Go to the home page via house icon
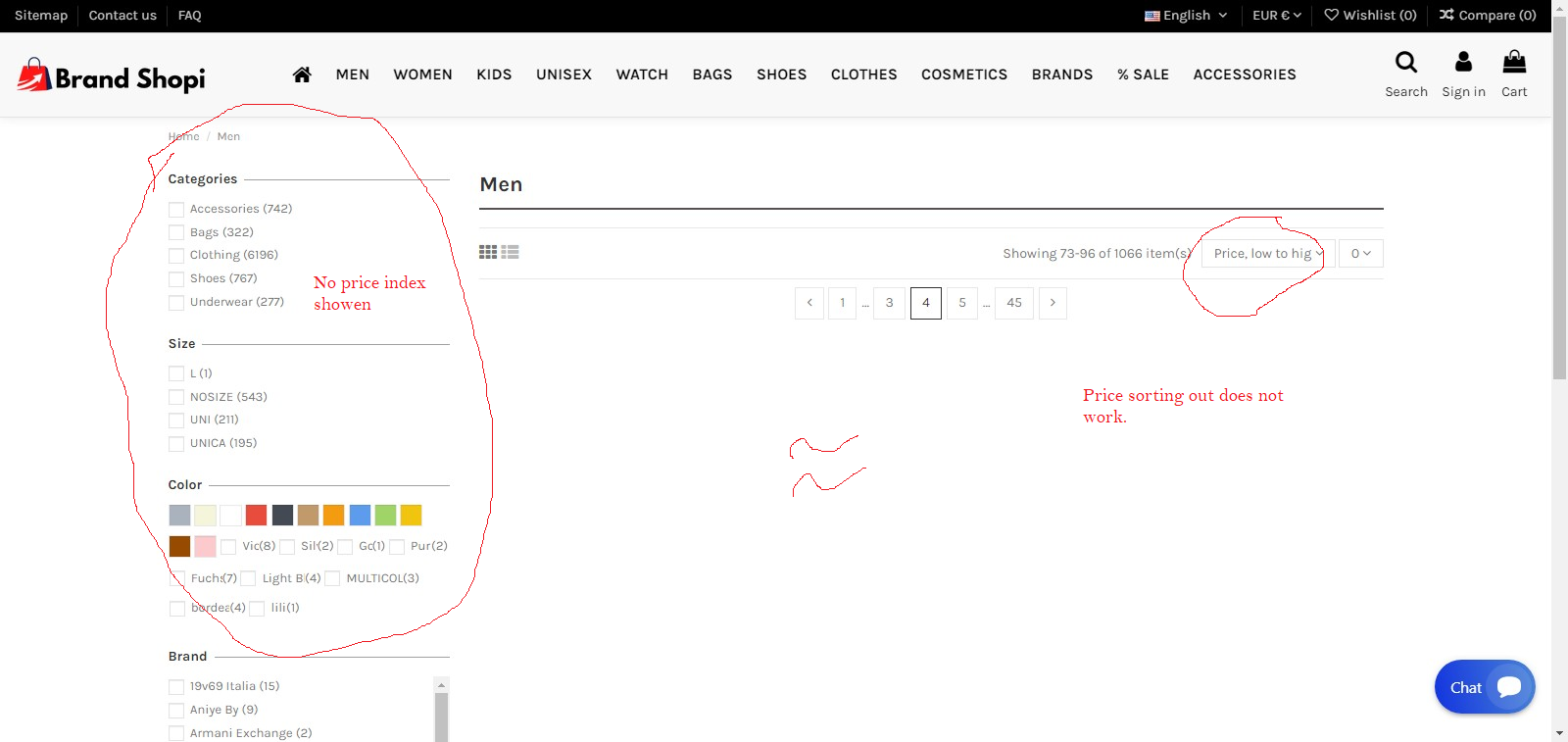 (x=302, y=74)
